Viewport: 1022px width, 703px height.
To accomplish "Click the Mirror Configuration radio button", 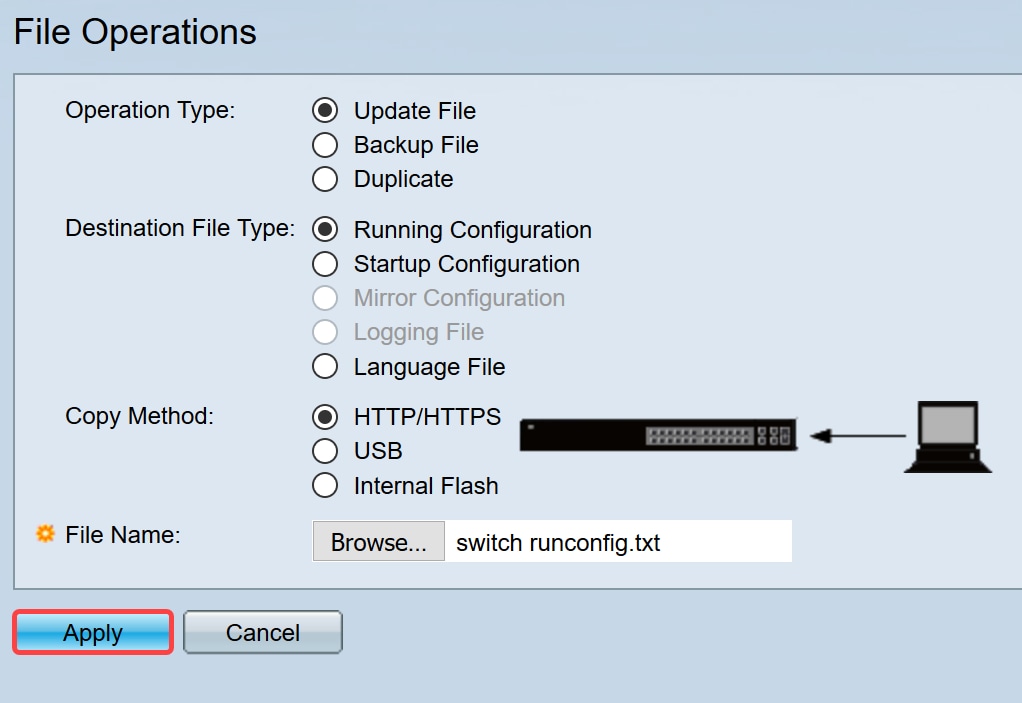I will point(325,298).
